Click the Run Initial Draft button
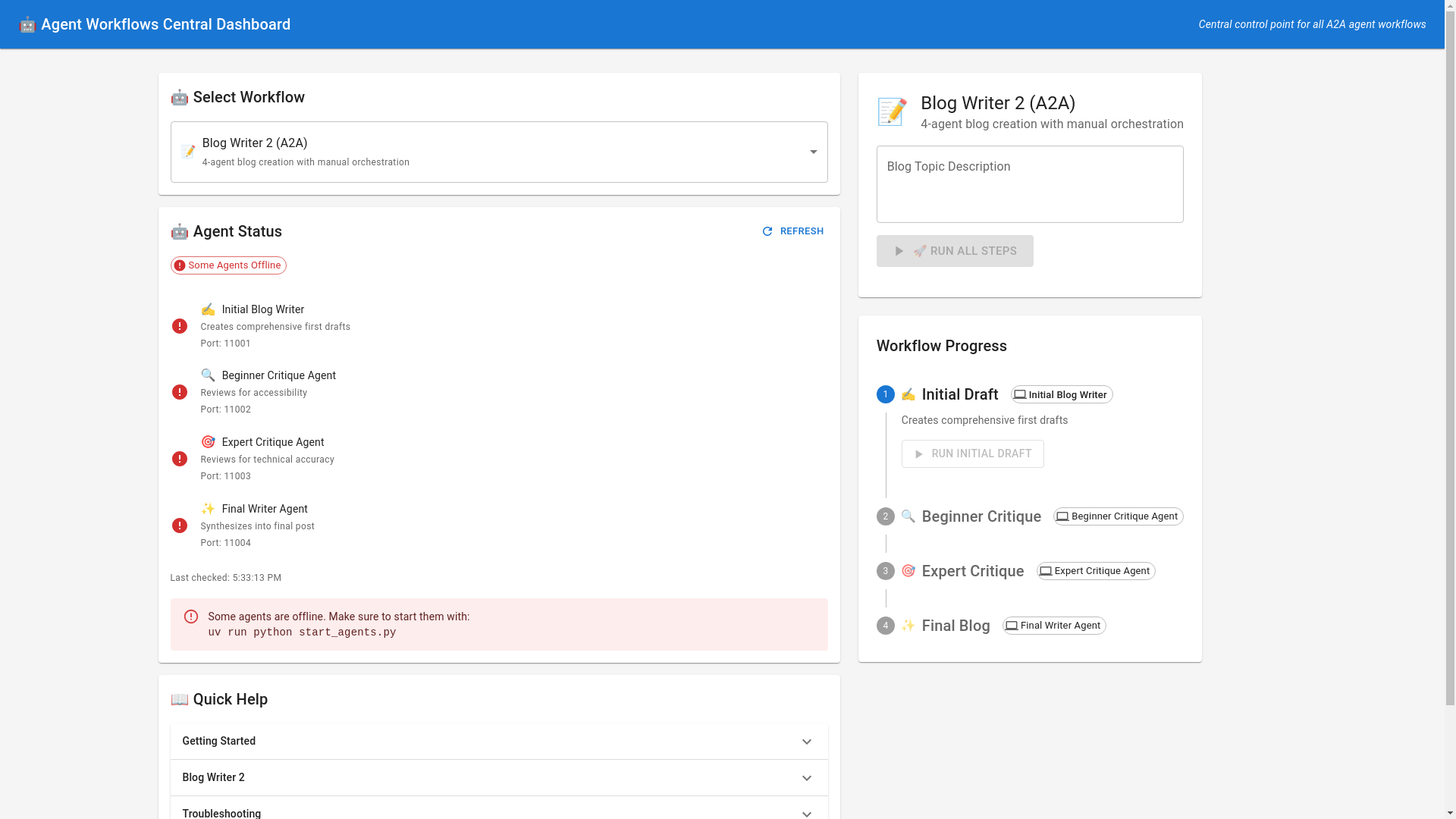Screen dimensions: 1456x819 973,454
